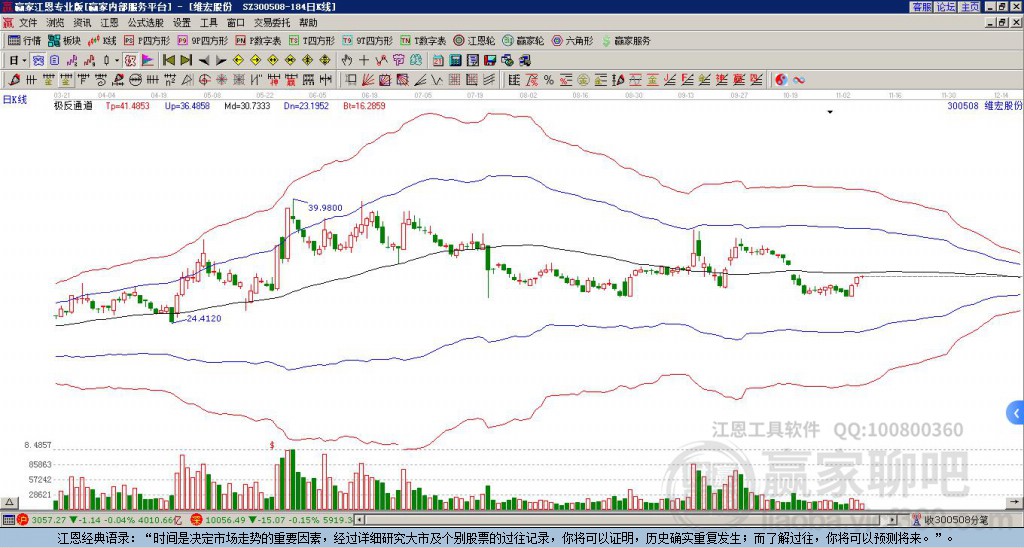Screen dimensions: 1024x548
Task: Open the 文件 menu
Action: pos(28,23)
